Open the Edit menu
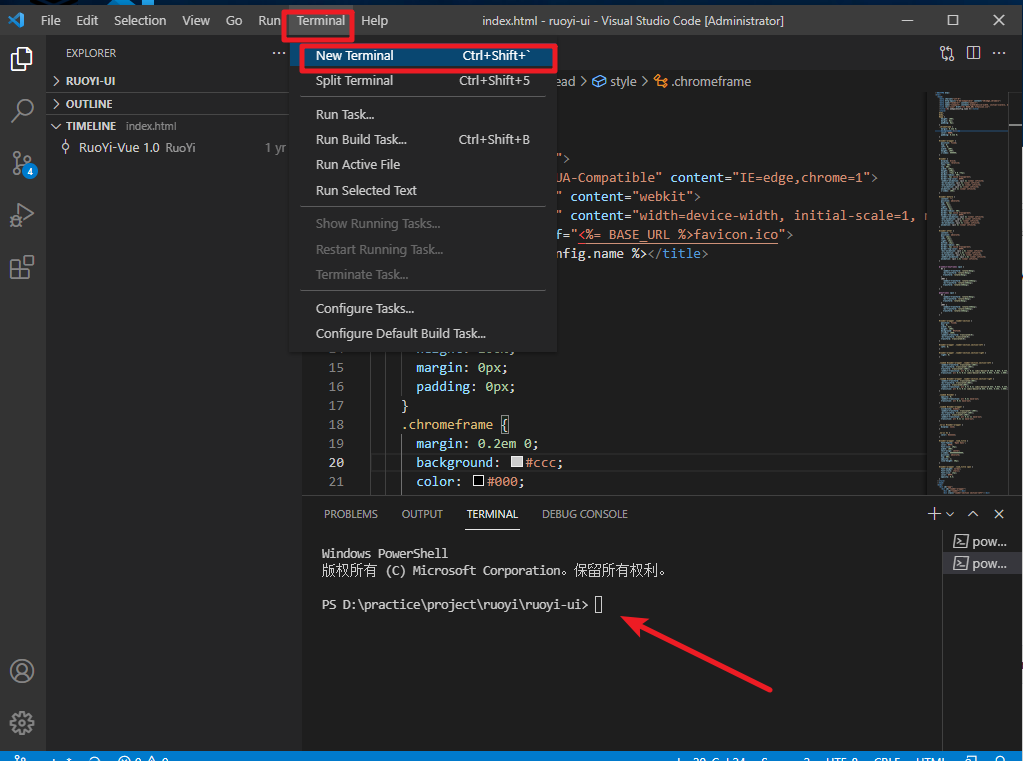Screen dimensions: 1023x761 tap(87, 20)
